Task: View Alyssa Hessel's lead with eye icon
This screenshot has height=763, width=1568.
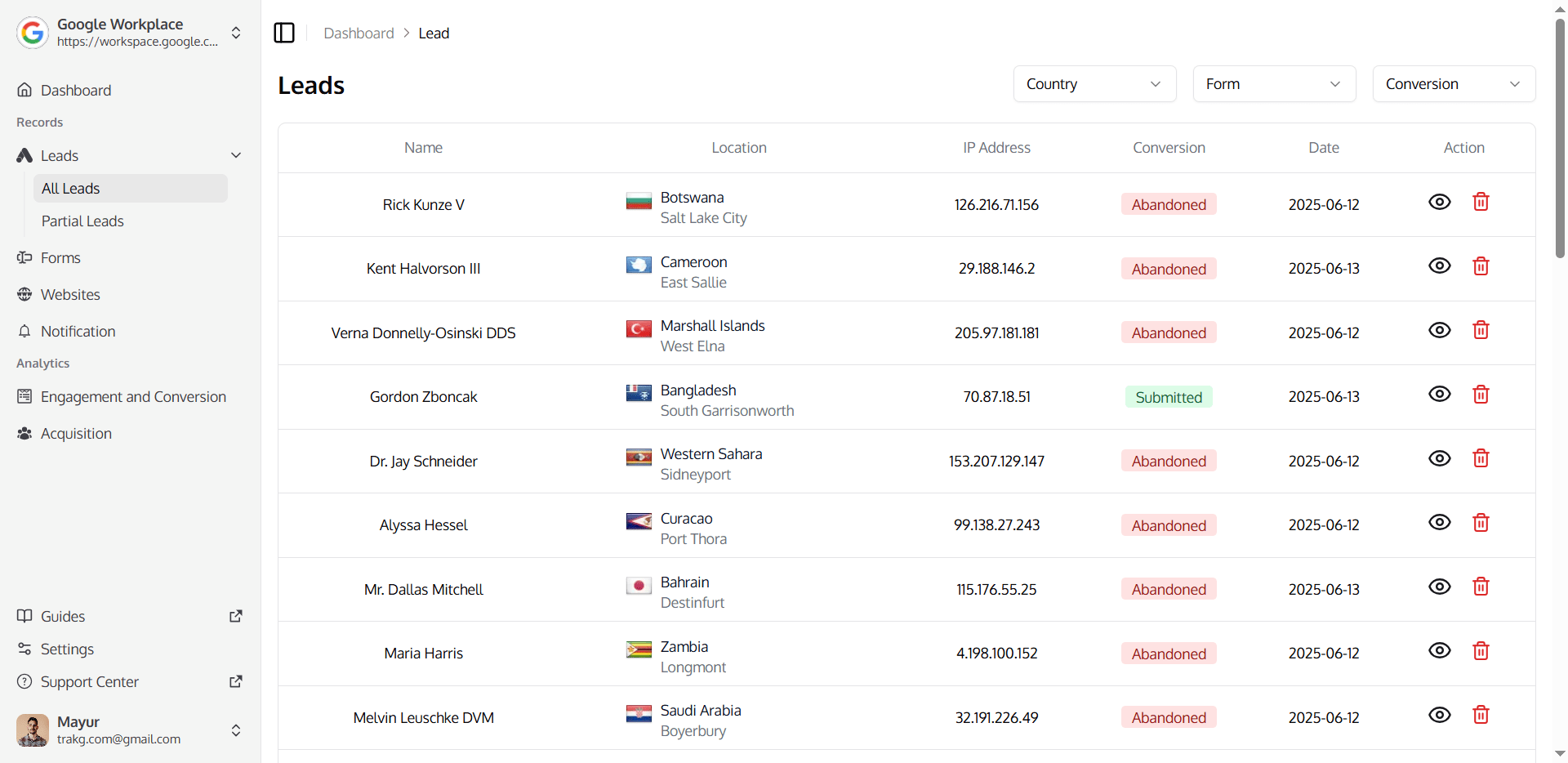Action: click(1439, 523)
